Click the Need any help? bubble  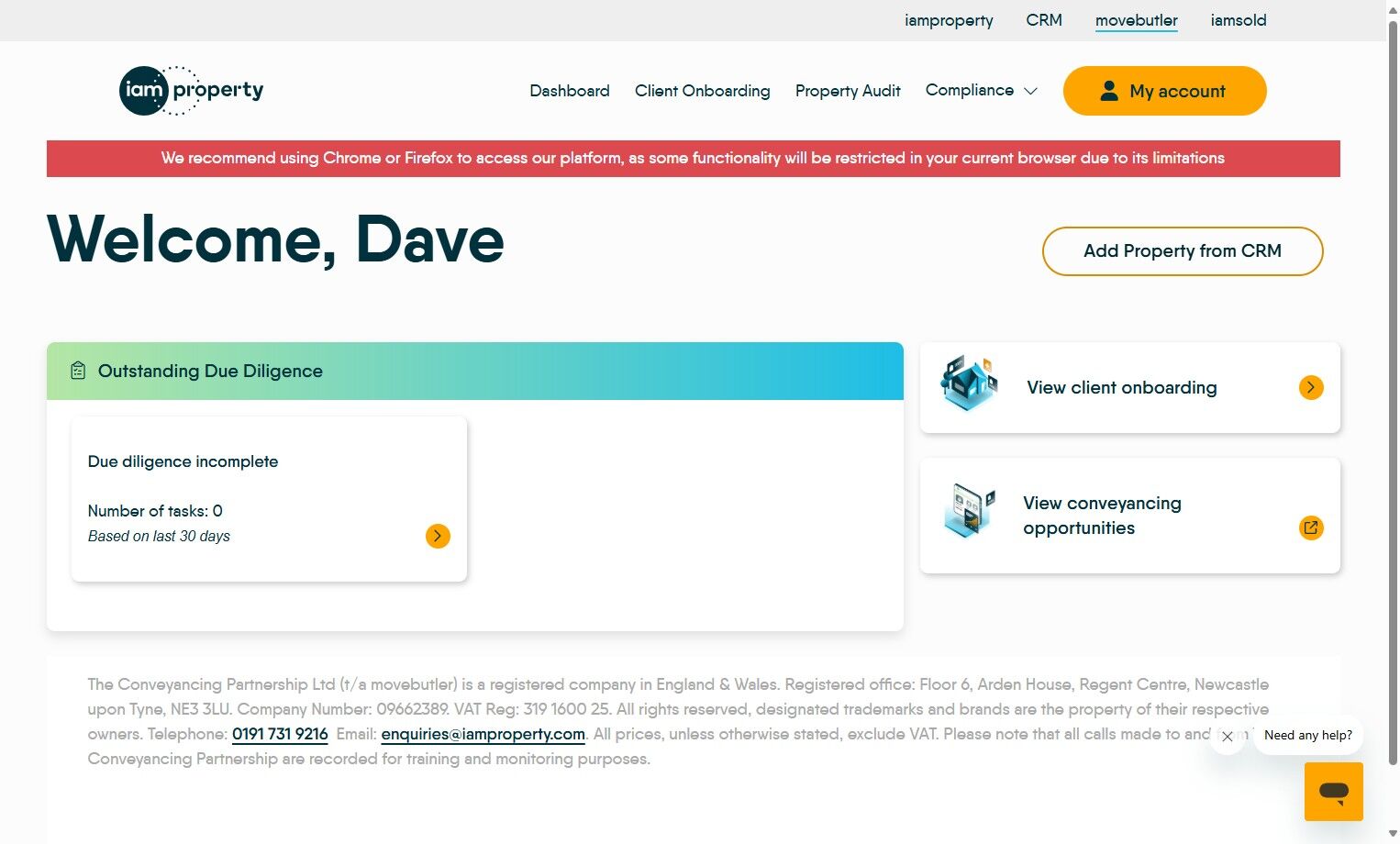1308,736
